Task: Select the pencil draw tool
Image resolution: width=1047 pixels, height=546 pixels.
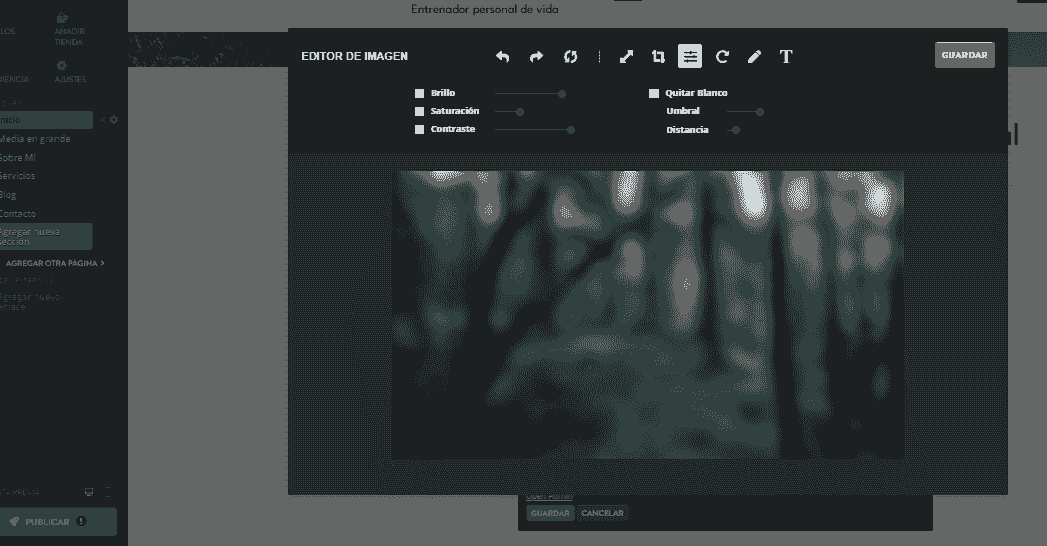Action: point(754,57)
